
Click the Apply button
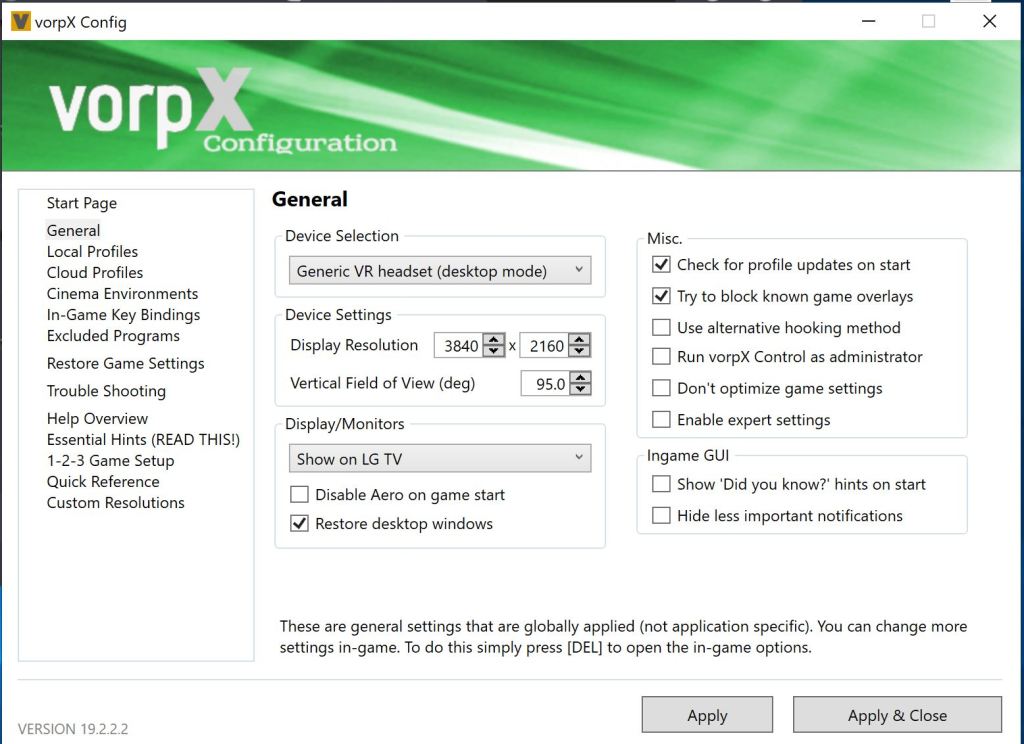click(x=707, y=715)
